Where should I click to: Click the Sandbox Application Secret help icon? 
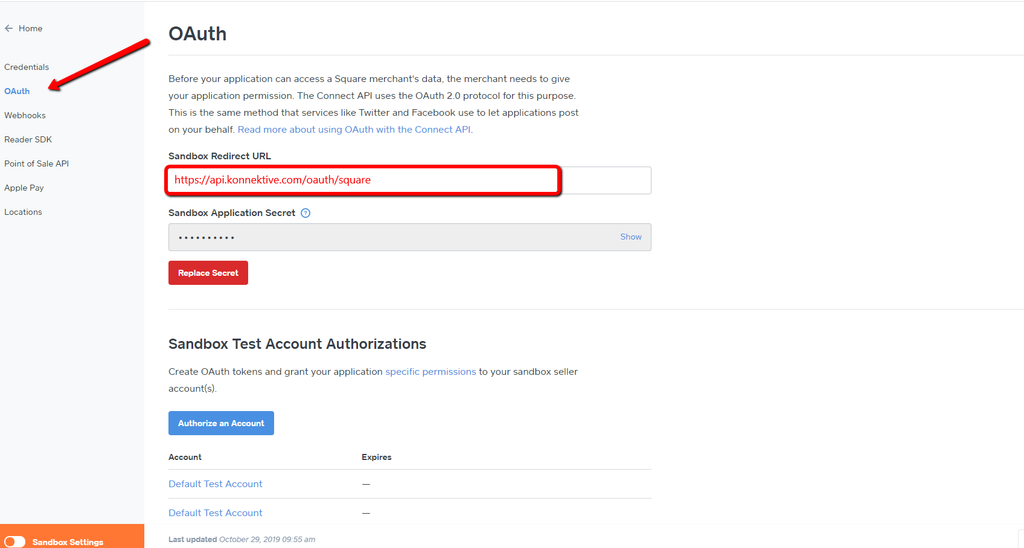coord(306,213)
